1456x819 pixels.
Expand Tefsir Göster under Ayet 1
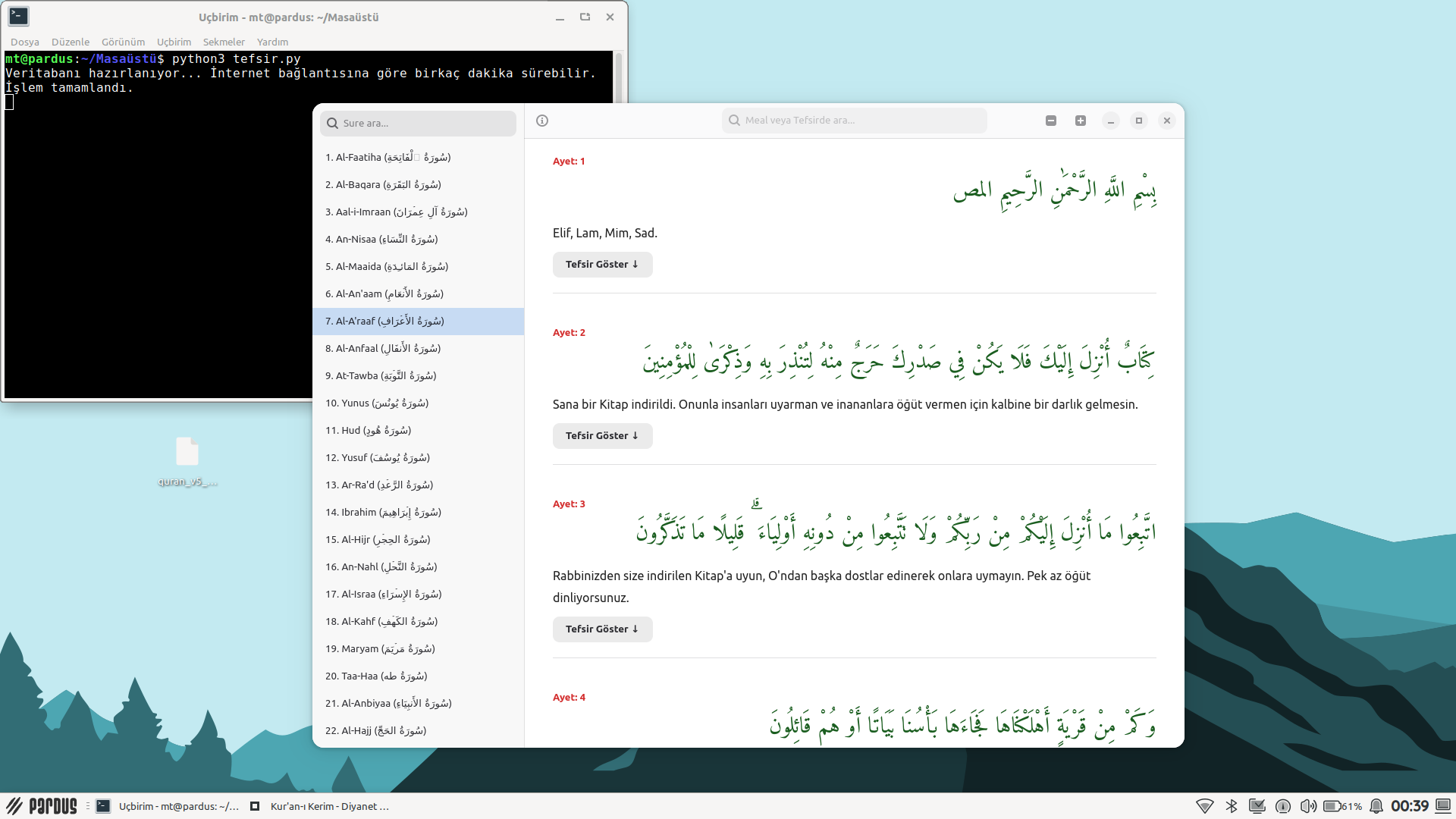pyautogui.click(x=602, y=265)
